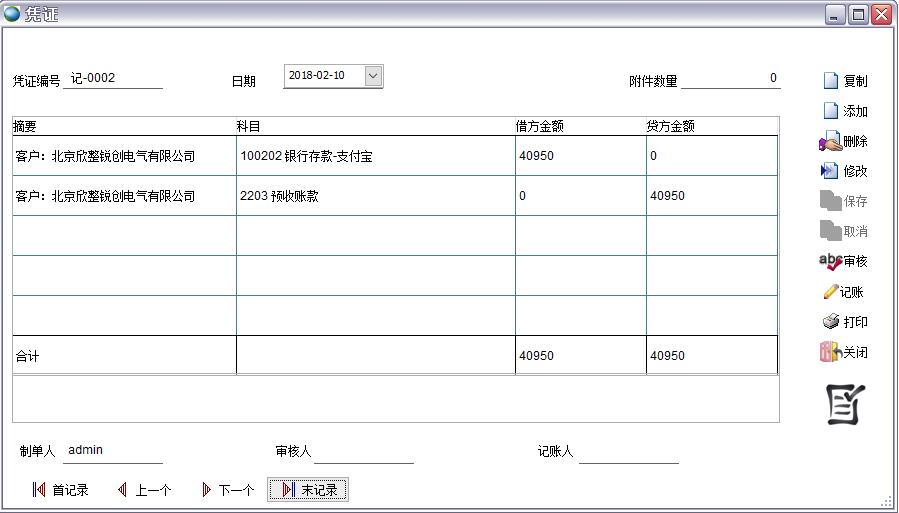
Task: Close the voucher using 关闭 icon
Action: pos(829,352)
